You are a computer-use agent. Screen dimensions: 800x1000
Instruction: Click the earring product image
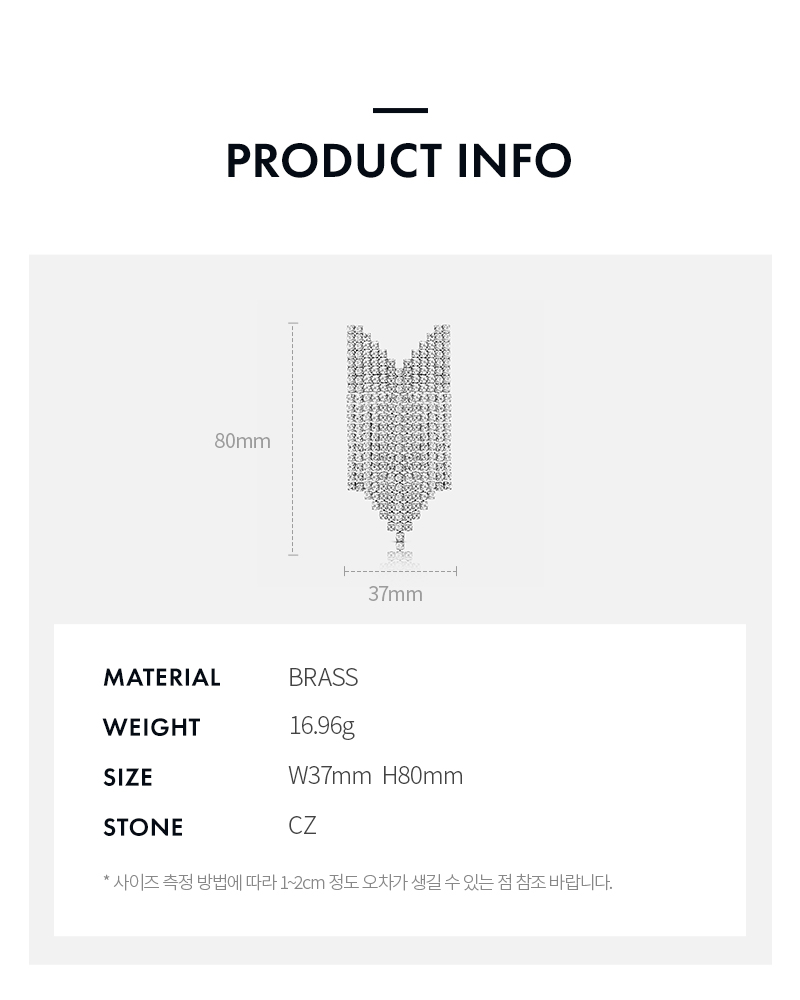click(x=399, y=444)
